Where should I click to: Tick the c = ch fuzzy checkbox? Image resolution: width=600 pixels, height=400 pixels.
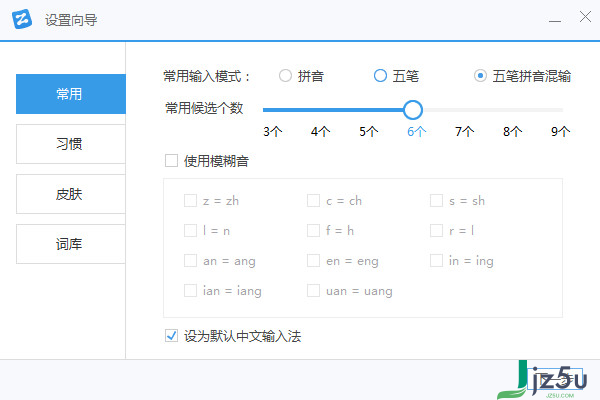point(313,201)
